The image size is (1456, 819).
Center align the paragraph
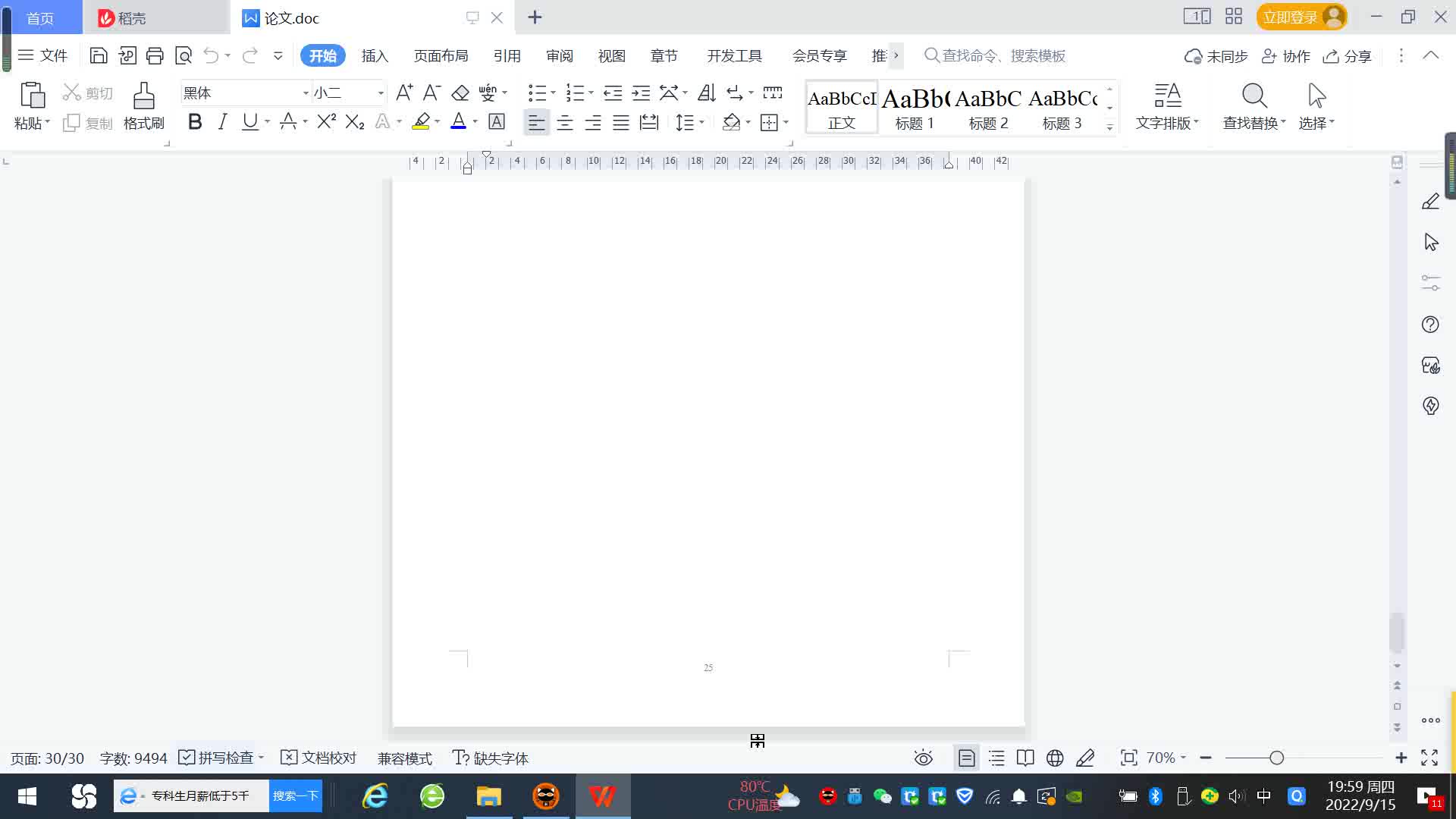tap(565, 122)
